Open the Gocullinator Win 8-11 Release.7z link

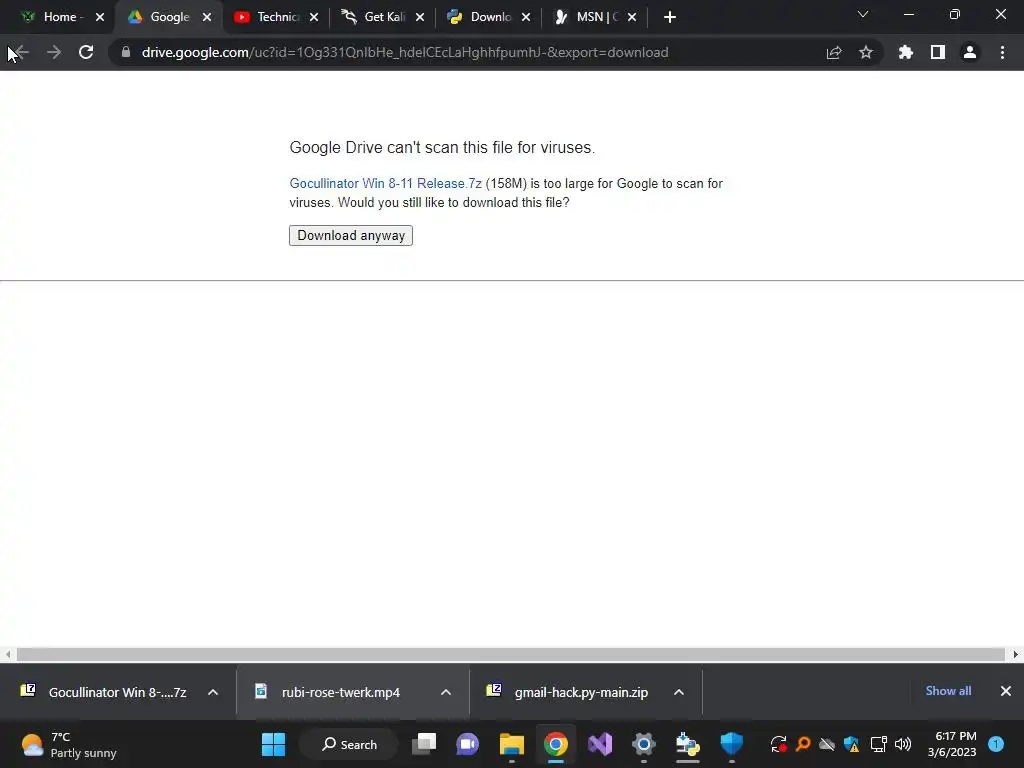[x=385, y=184]
